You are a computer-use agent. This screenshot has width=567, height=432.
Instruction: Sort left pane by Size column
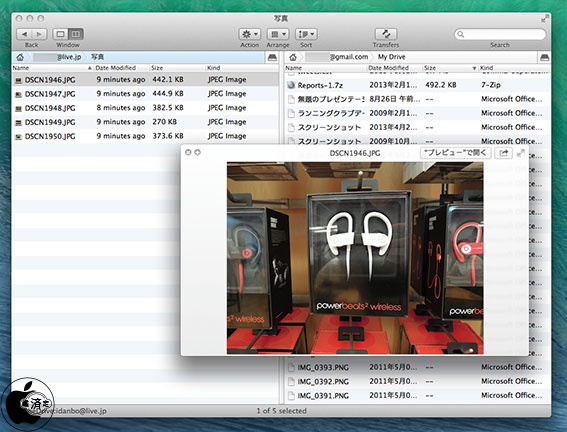177,68
